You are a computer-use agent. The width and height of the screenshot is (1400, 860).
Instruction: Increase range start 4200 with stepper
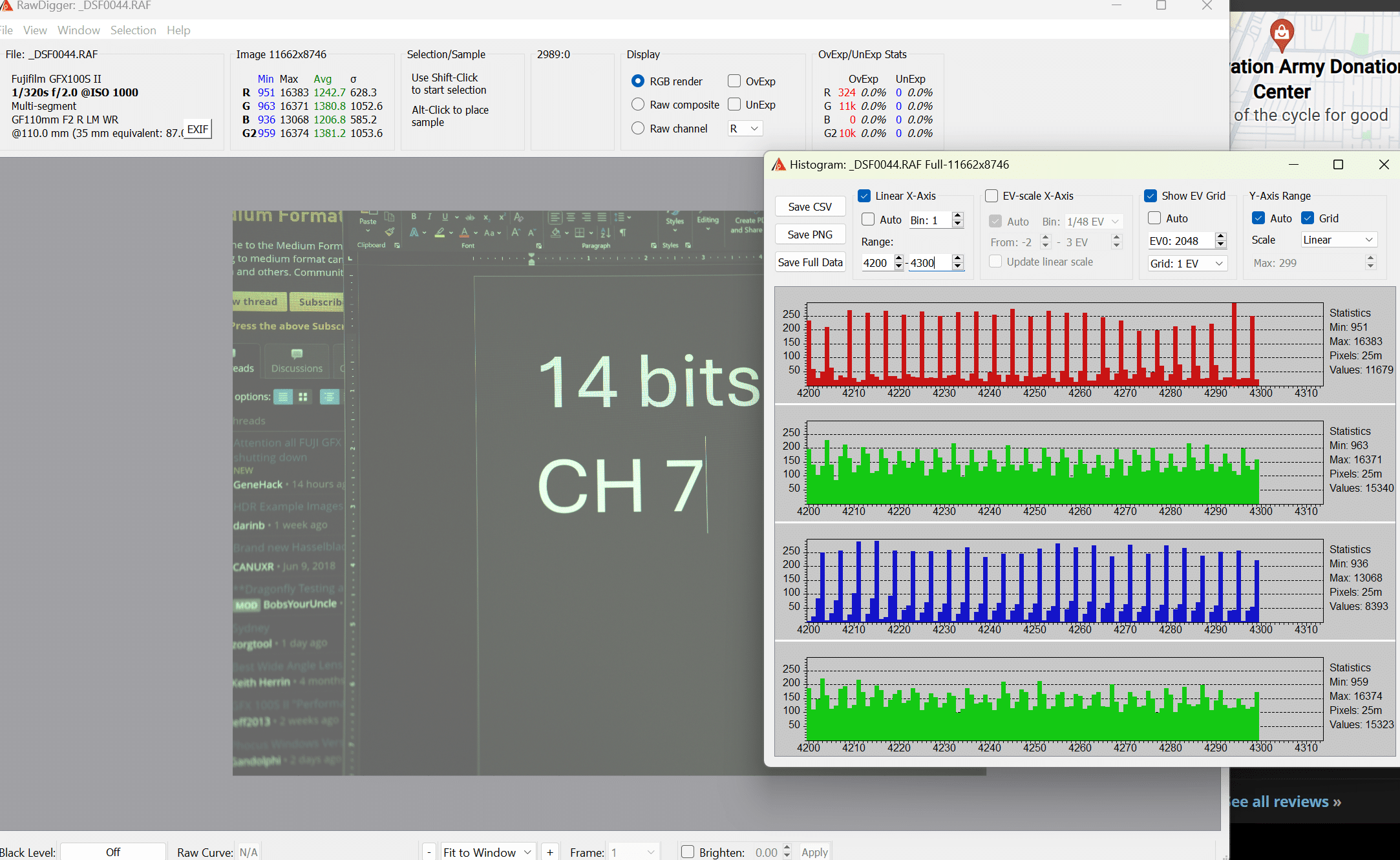[899, 258]
